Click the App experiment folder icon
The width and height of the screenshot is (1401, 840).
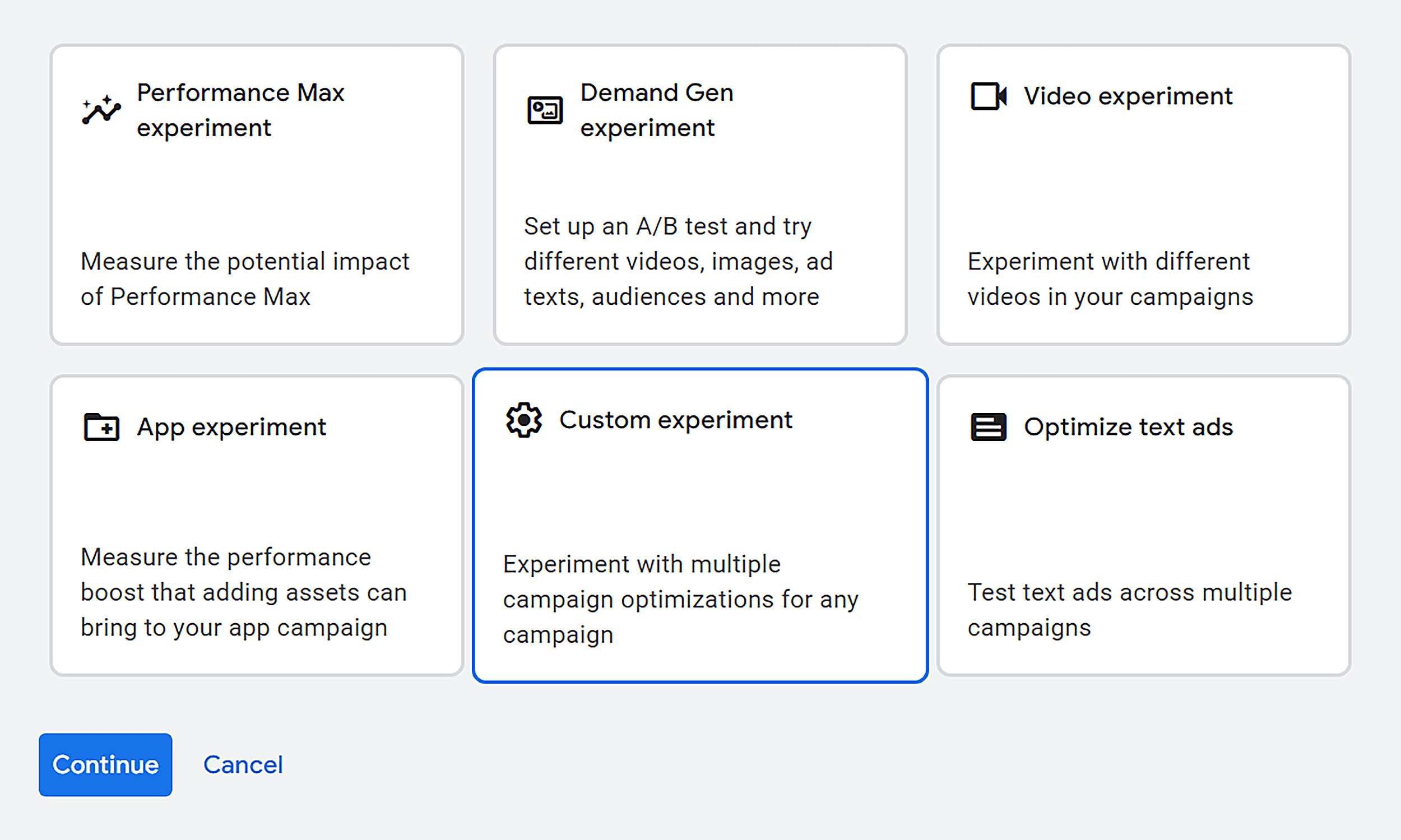point(102,427)
